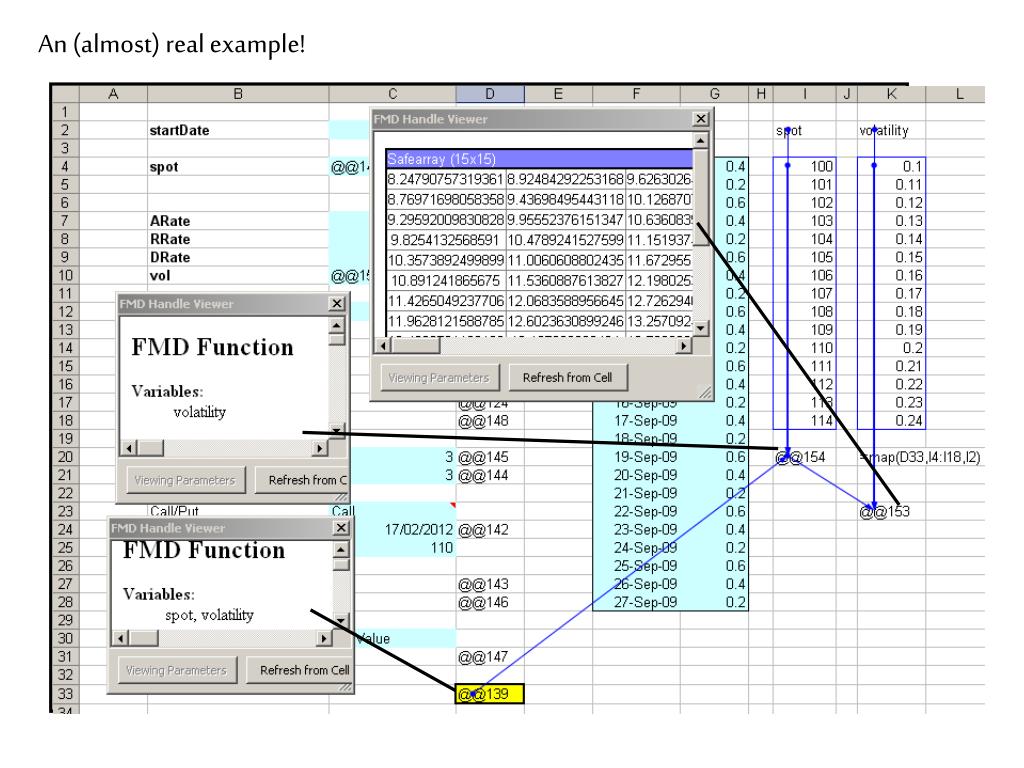Select volatility value 0.17 cell

pyautogui.click(x=891, y=294)
